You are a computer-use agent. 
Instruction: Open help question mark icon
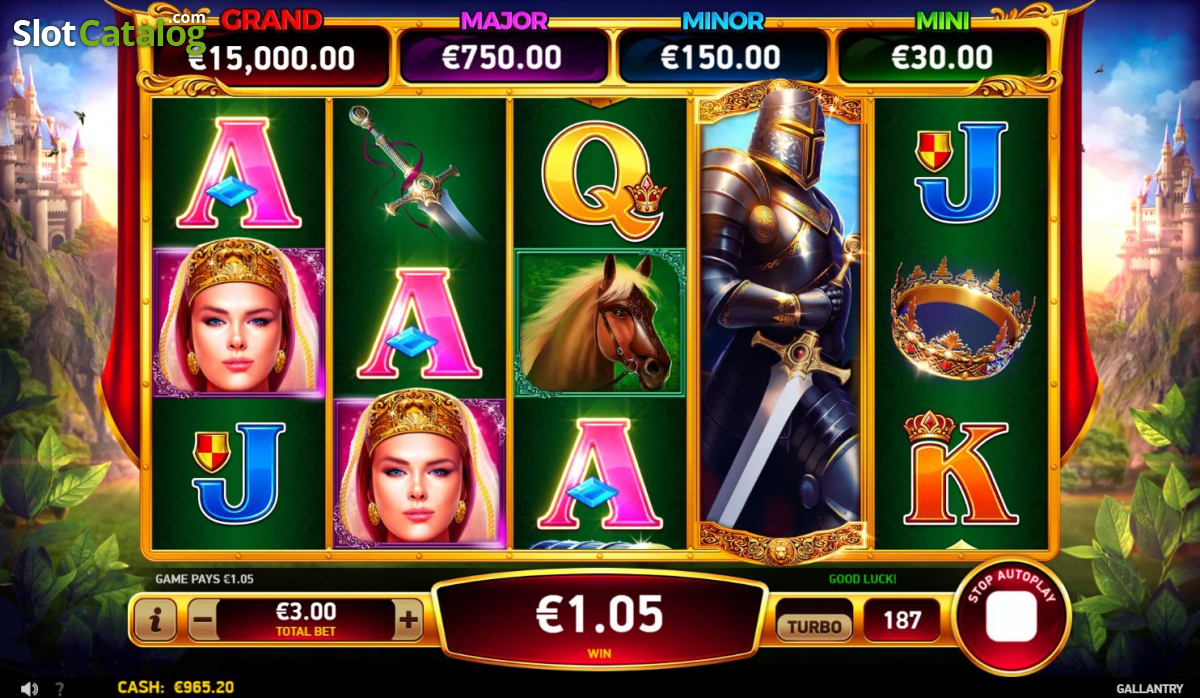(60, 688)
